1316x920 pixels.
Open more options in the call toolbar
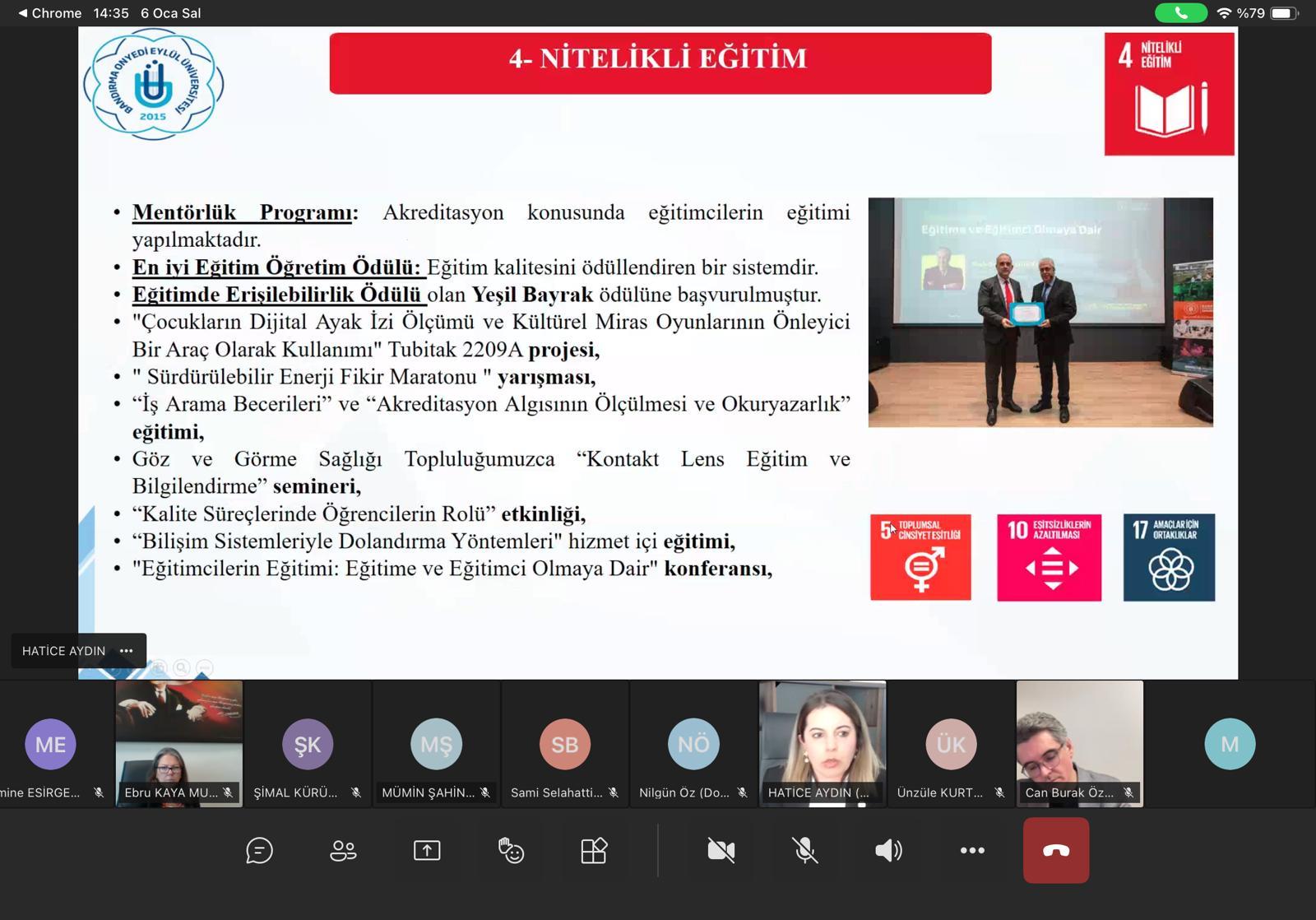click(972, 850)
